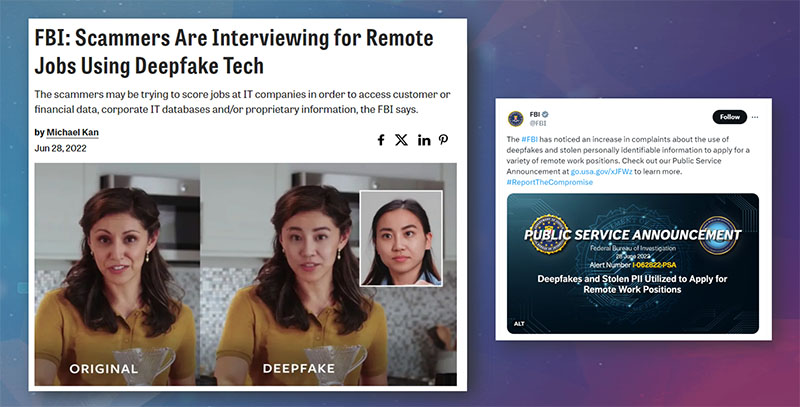Open the Public Service Announcement image
The height and width of the screenshot is (407, 800).
coord(633,264)
